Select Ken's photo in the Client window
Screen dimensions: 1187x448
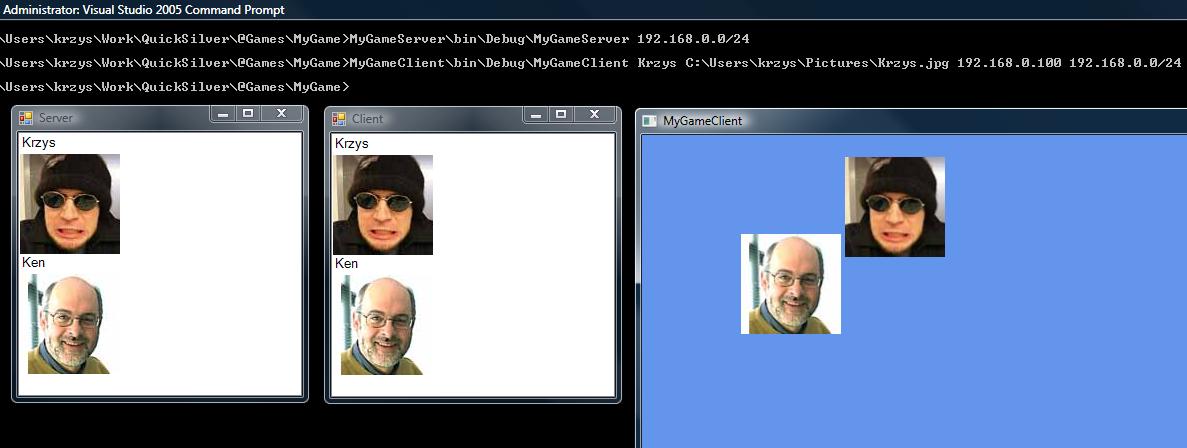click(381, 325)
